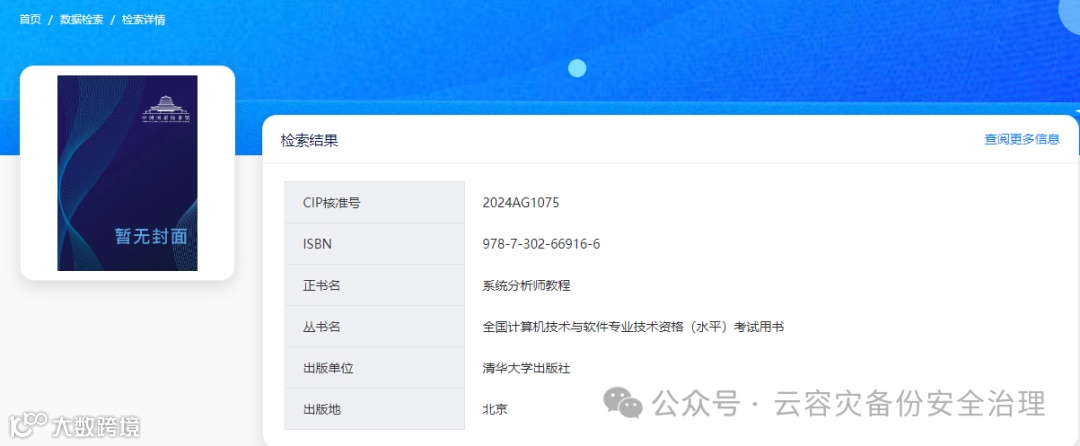1080x446 pixels.
Task: Go to 首页 in the breadcrumb
Action: [30, 19]
